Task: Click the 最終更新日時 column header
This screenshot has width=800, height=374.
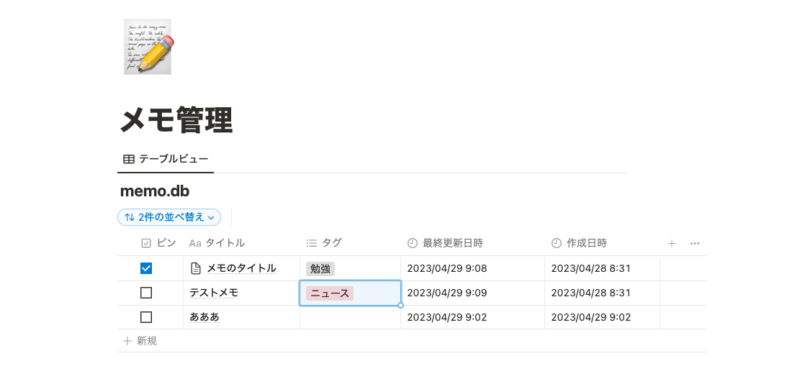Action: coord(445,243)
